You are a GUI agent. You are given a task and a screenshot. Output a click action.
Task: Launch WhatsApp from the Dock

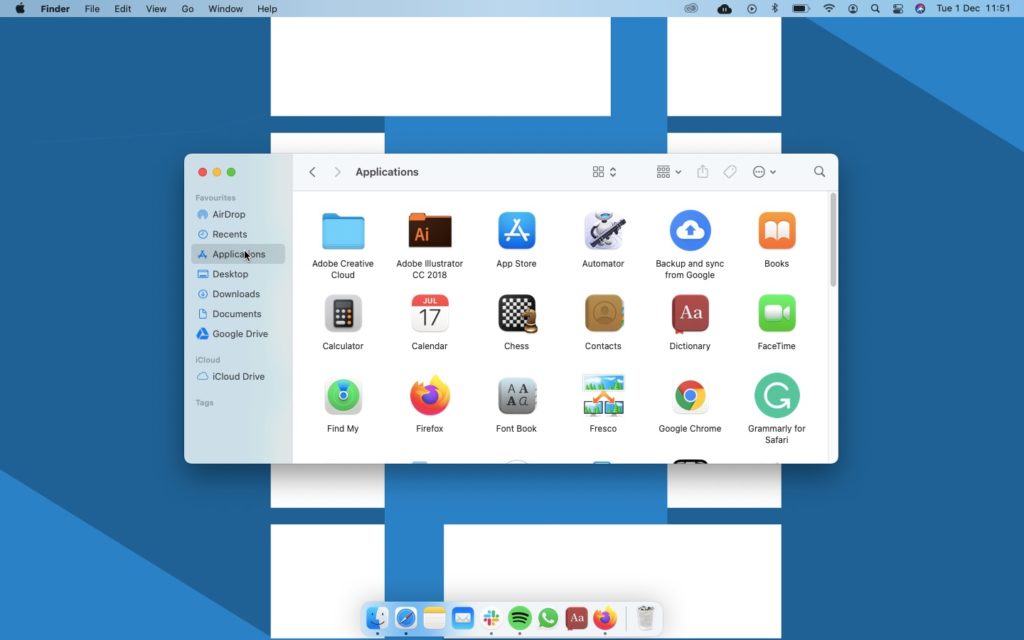(x=548, y=618)
